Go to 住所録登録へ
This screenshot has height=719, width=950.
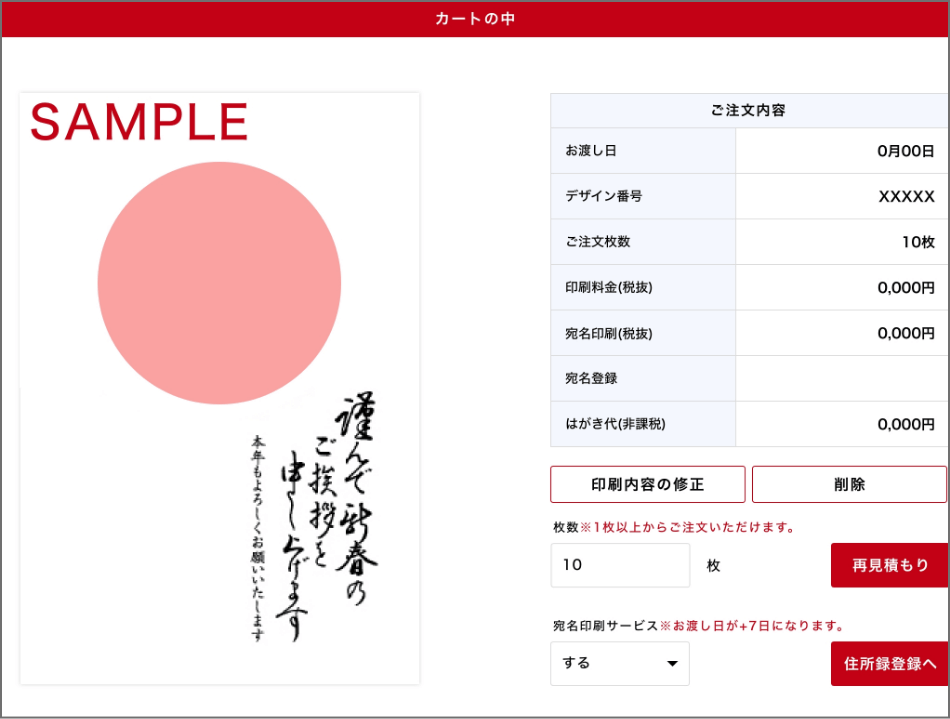(889, 663)
